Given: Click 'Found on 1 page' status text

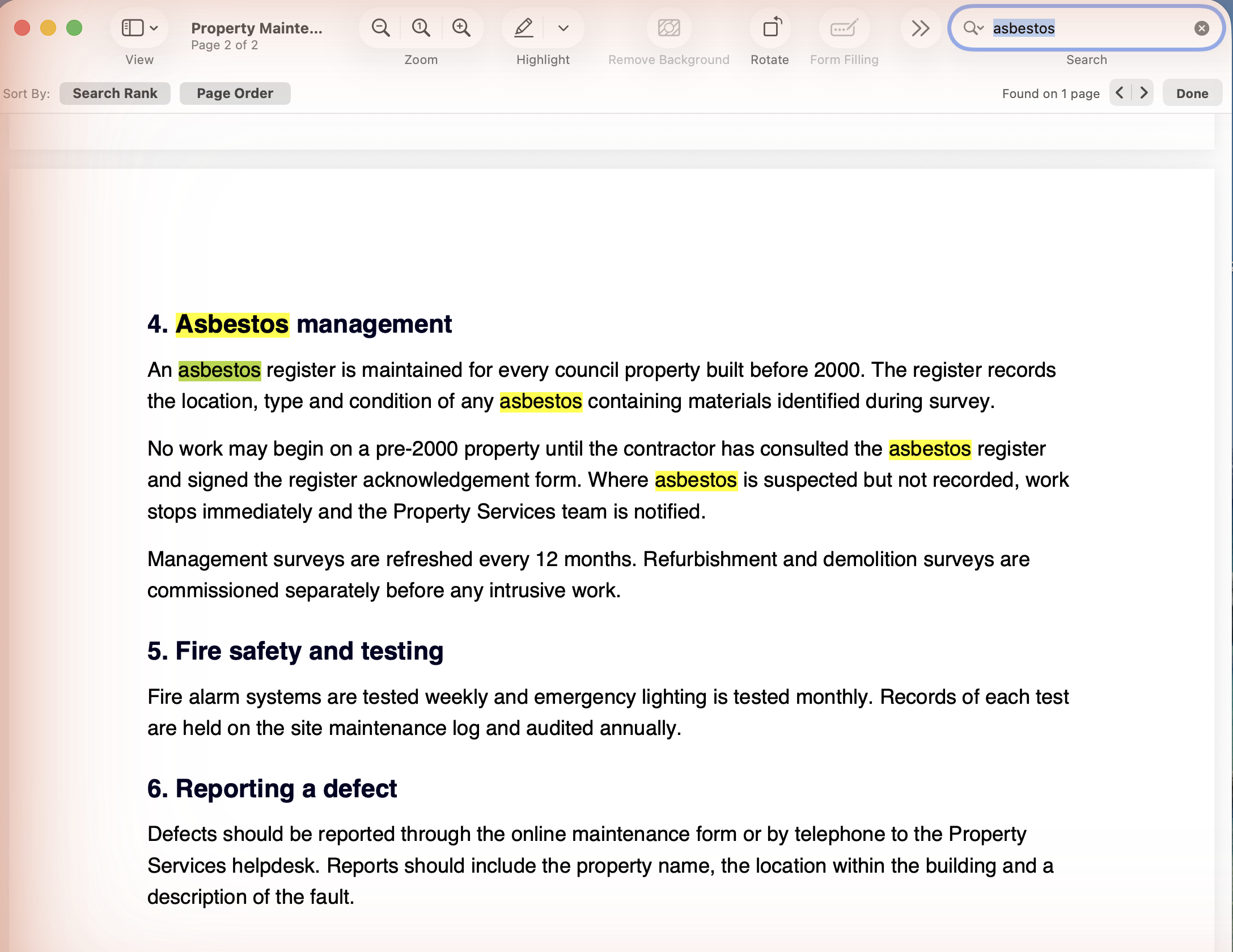Looking at the screenshot, I should point(1050,93).
